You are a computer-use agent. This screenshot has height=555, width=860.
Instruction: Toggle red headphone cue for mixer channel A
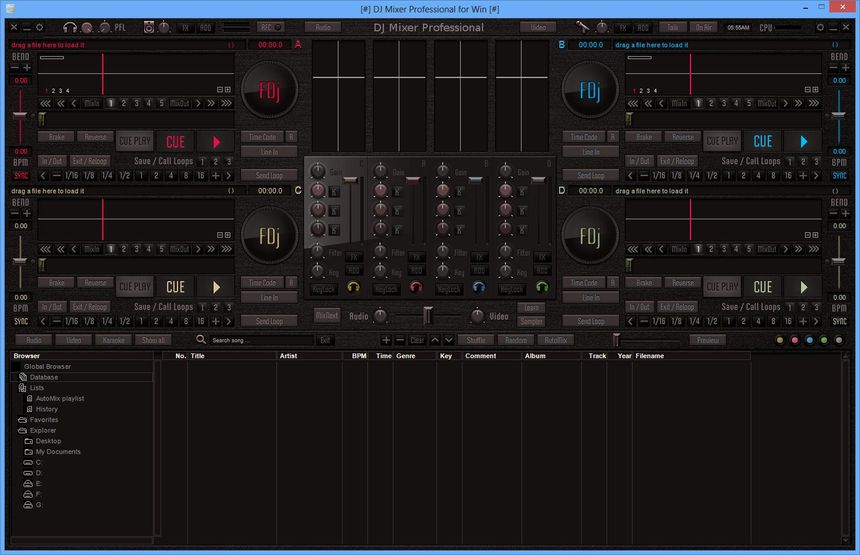416,287
